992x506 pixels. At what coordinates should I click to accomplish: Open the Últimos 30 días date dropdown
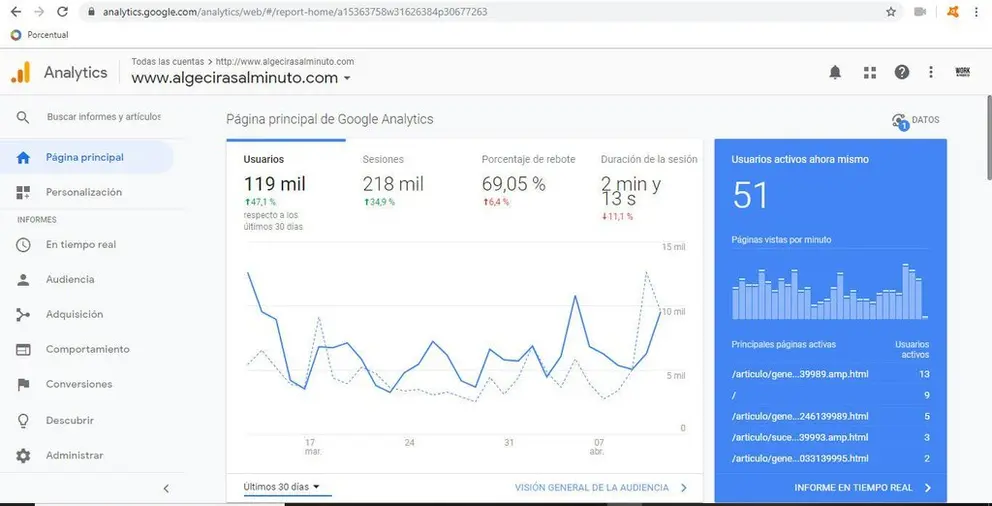point(281,487)
